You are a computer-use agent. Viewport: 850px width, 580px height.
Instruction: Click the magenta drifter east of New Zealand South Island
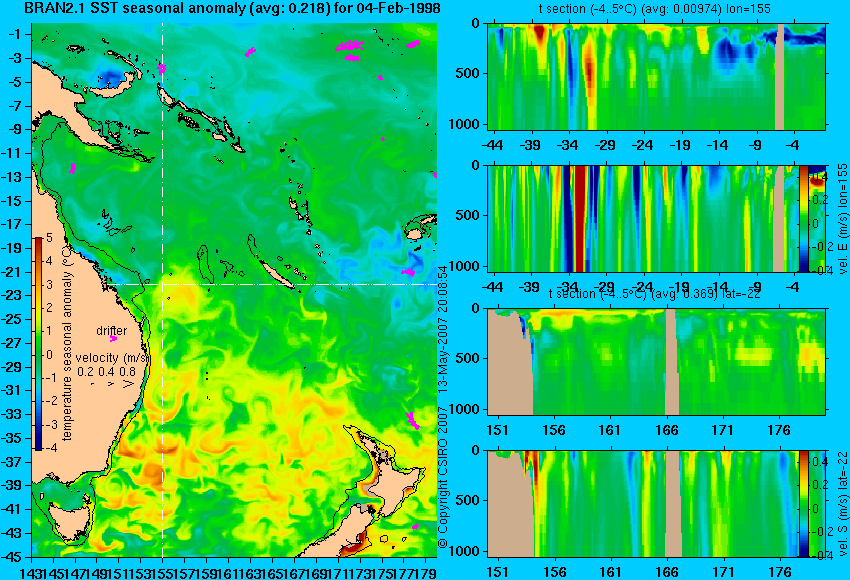coord(415,526)
